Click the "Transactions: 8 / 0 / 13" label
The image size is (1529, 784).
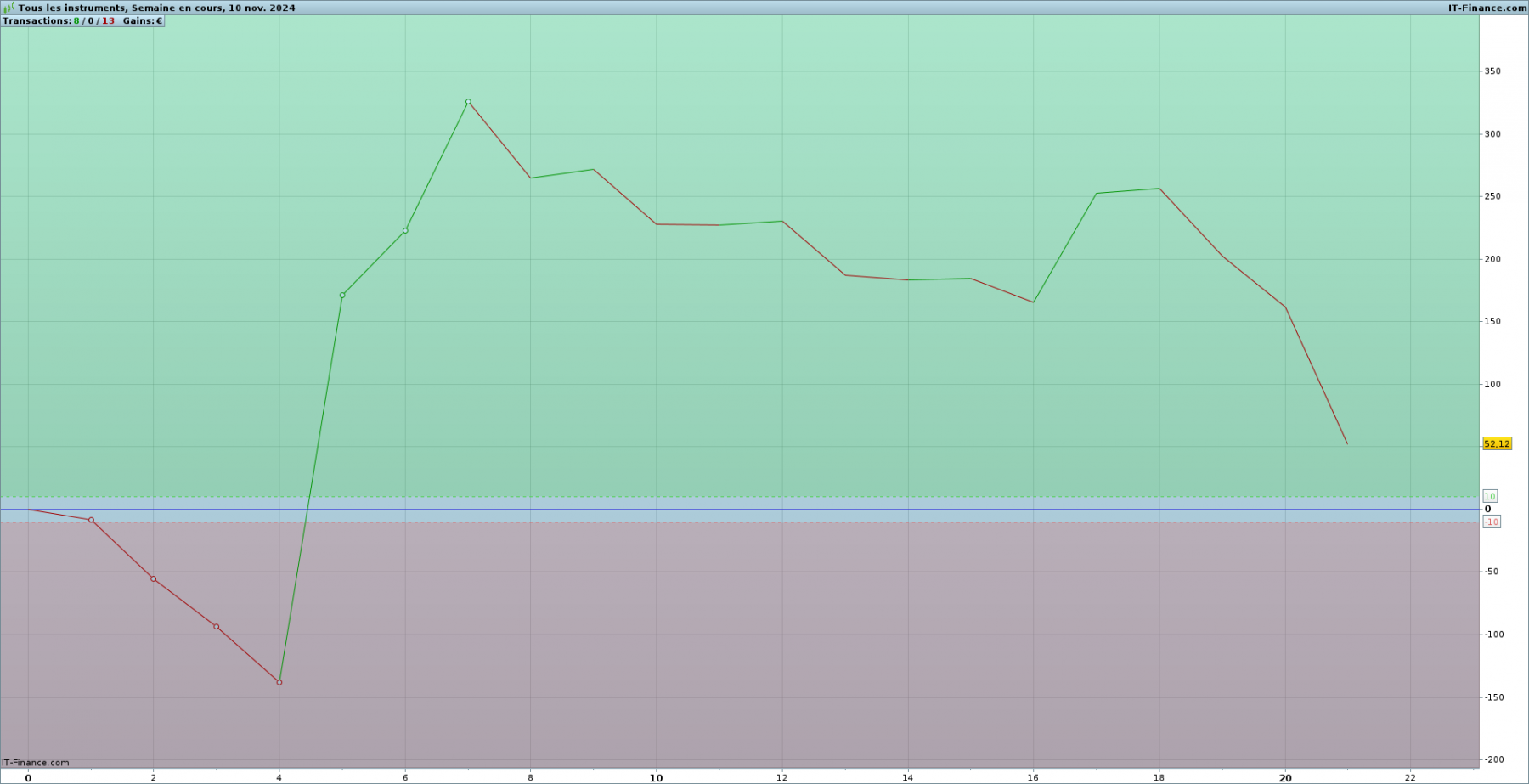(x=59, y=21)
